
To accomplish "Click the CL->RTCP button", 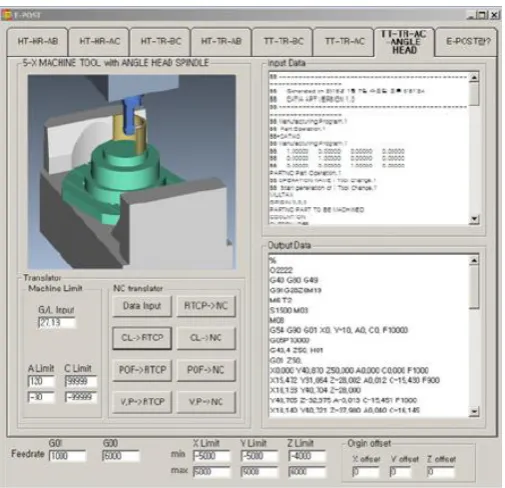I will tap(142, 338).
